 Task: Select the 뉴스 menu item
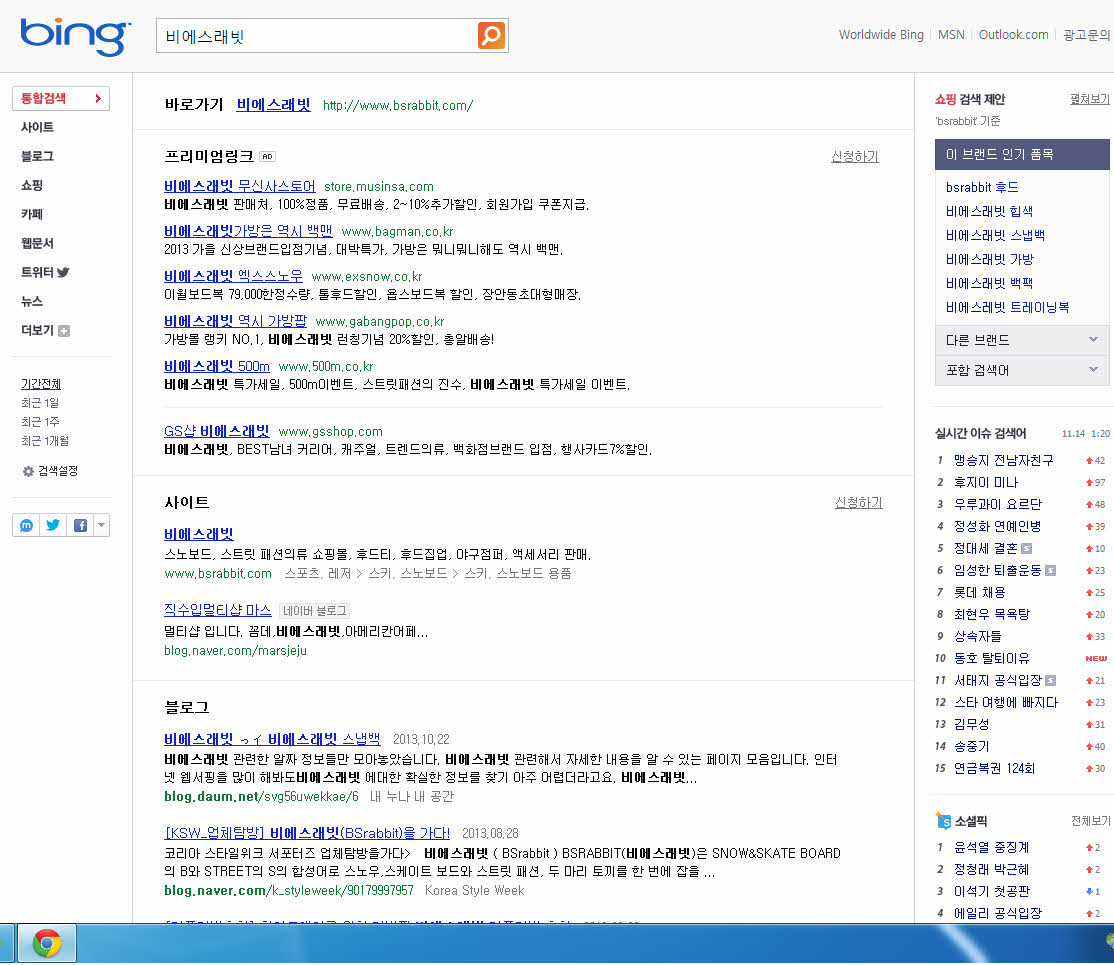[x=32, y=301]
